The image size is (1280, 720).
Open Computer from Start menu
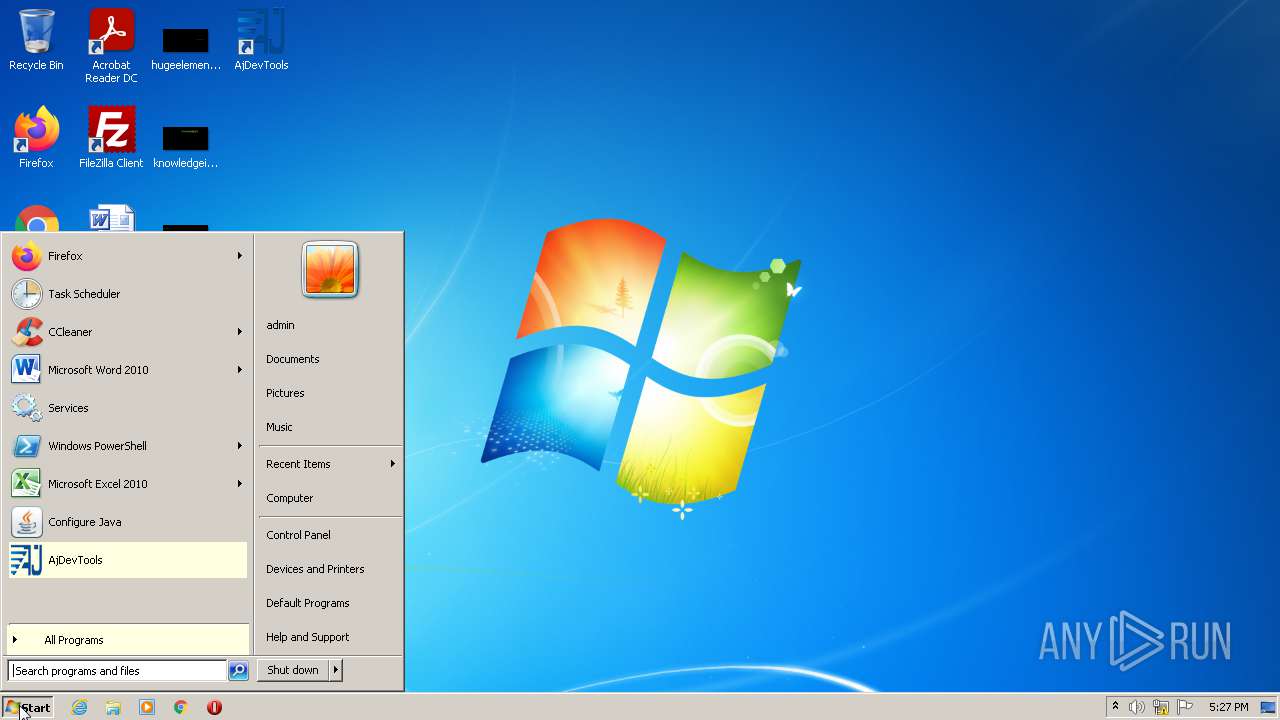pos(330,498)
